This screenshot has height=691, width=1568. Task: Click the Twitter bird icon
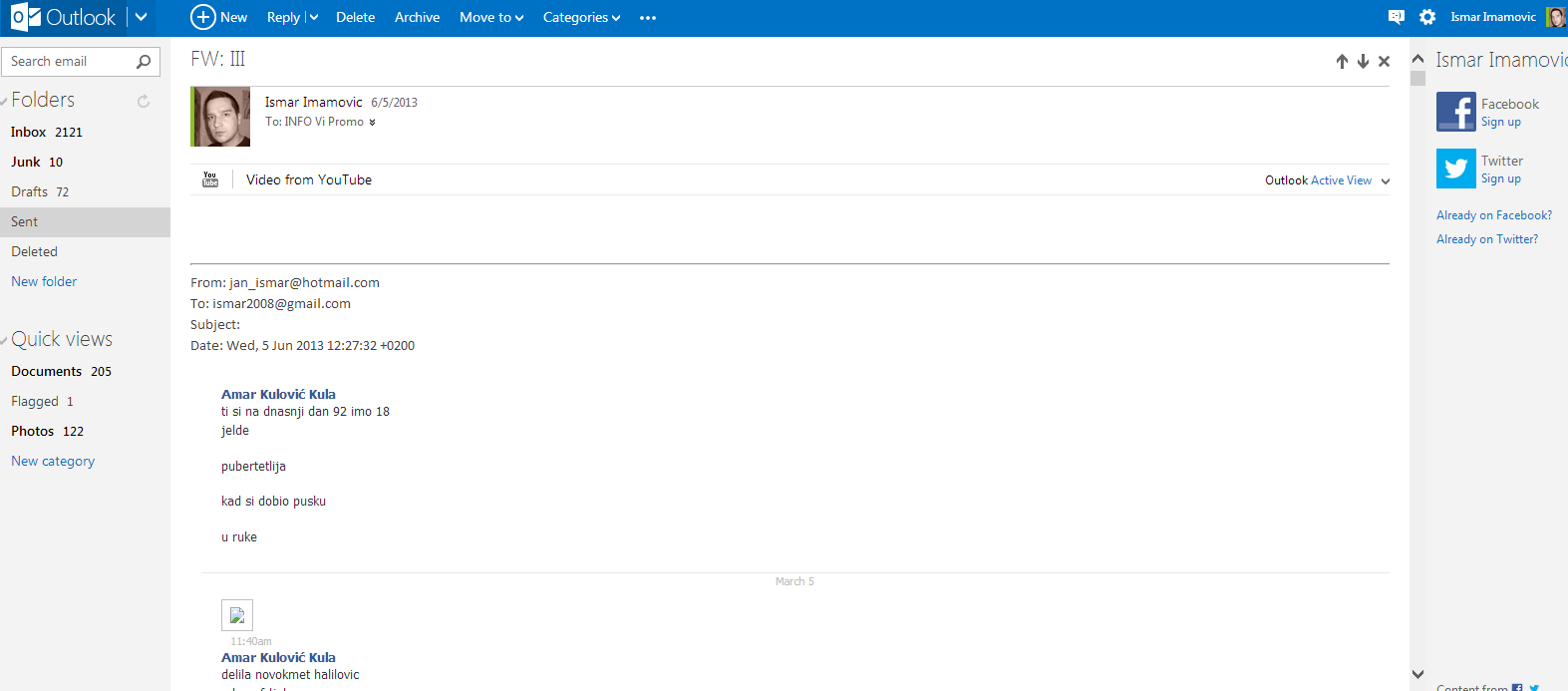pyautogui.click(x=1455, y=169)
